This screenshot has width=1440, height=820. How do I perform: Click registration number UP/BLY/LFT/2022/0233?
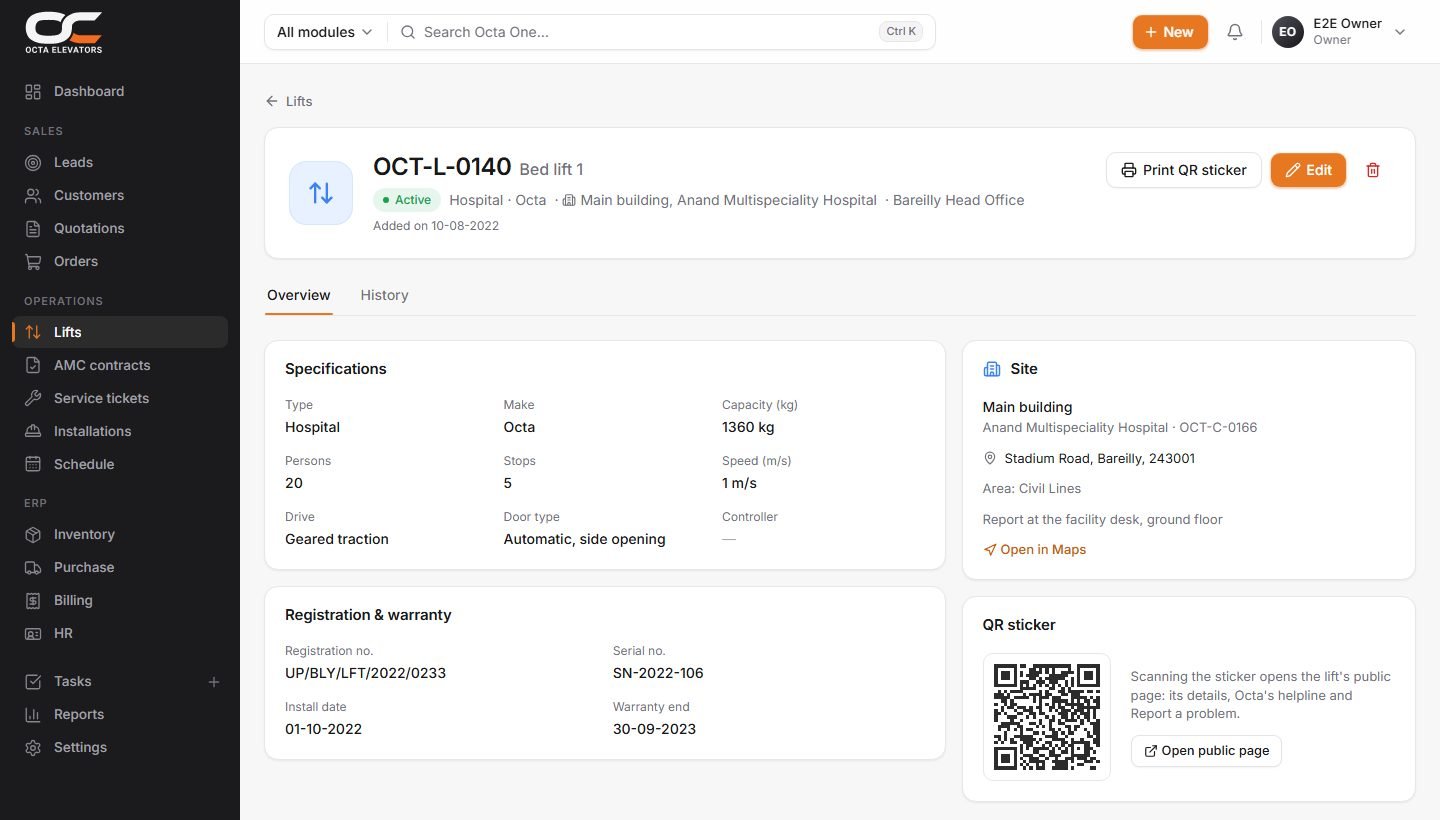[365, 673]
